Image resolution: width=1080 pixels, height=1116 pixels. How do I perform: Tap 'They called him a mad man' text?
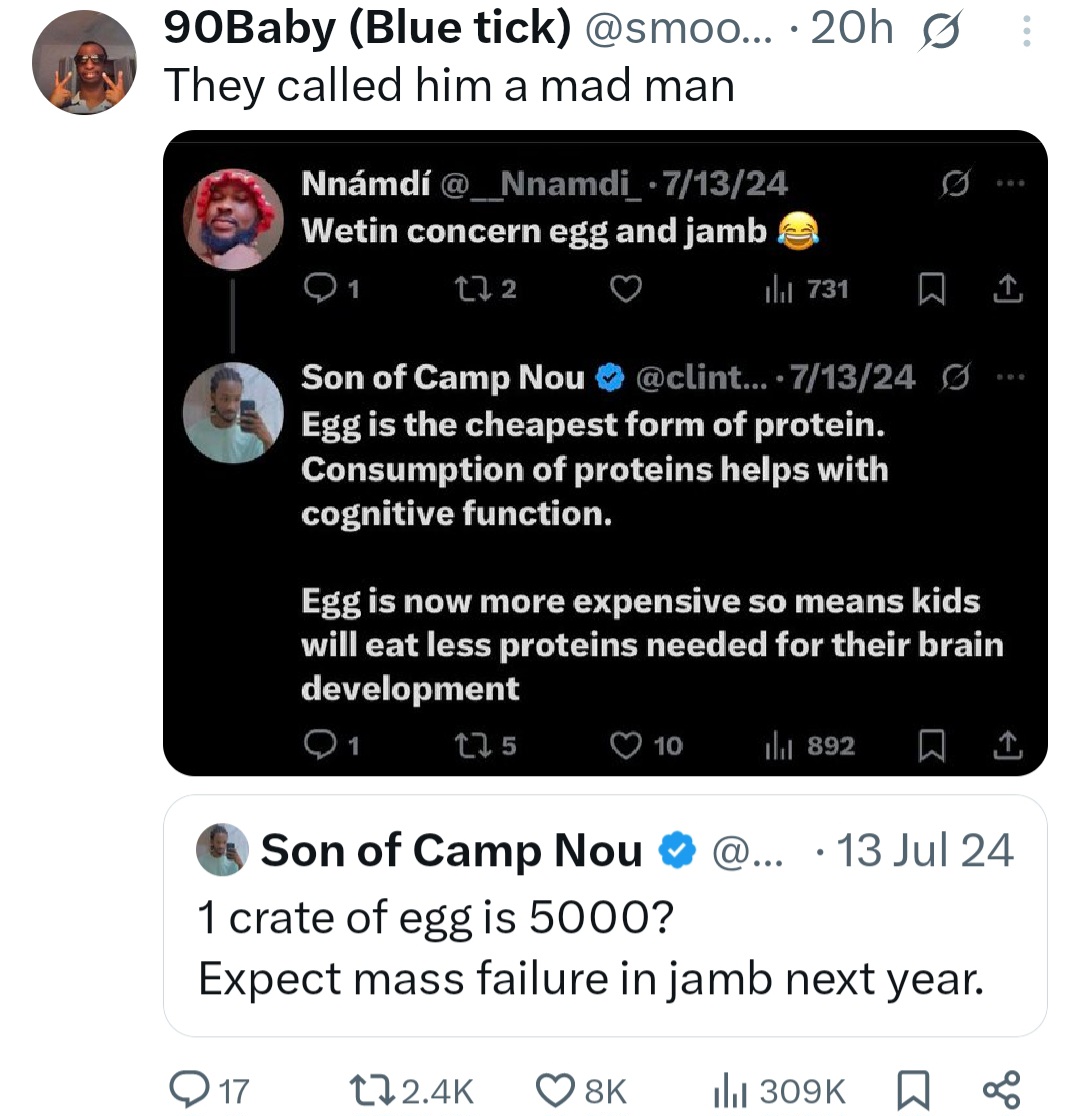coord(449,85)
